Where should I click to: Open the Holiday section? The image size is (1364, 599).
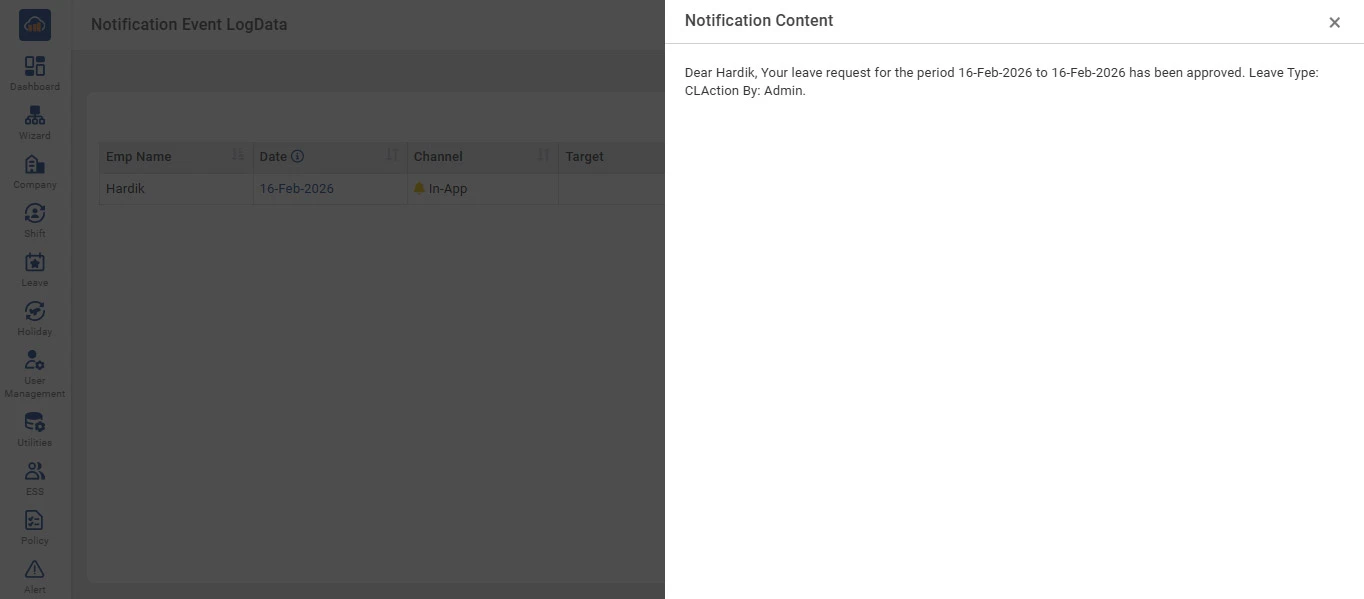click(x=35, y=312)
